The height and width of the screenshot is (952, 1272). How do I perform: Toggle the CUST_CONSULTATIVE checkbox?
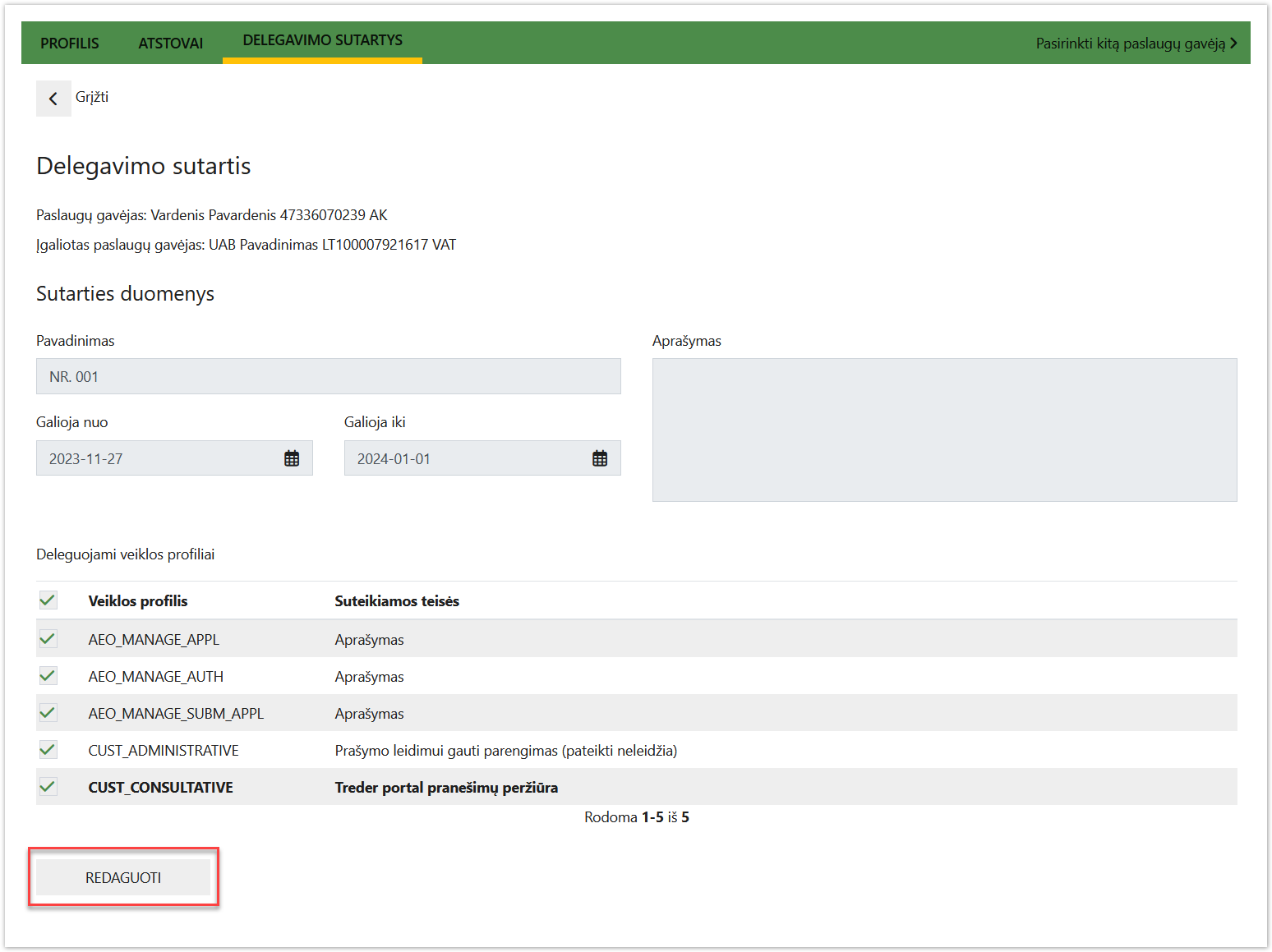48,787
